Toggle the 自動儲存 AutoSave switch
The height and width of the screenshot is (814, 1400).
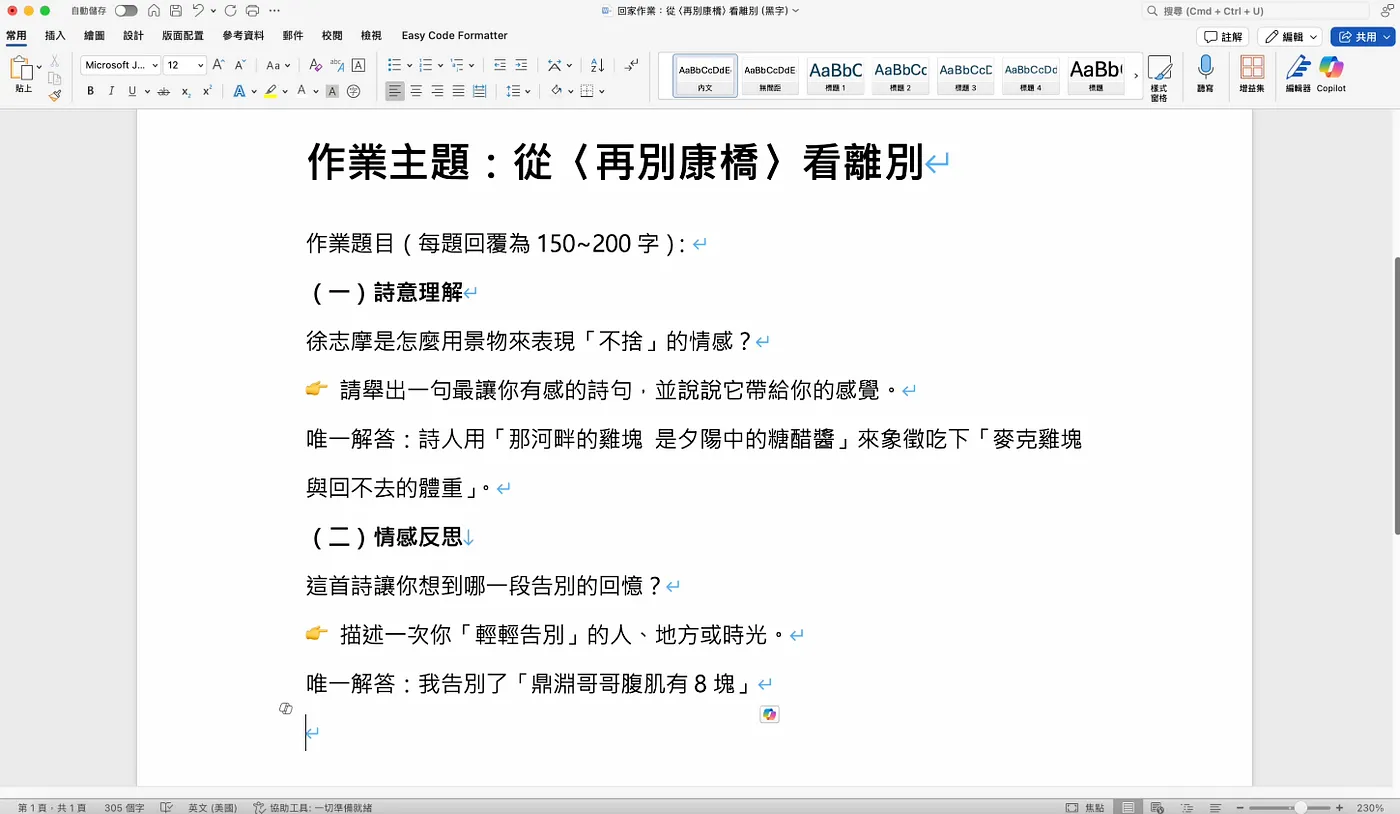click(126, 10)
